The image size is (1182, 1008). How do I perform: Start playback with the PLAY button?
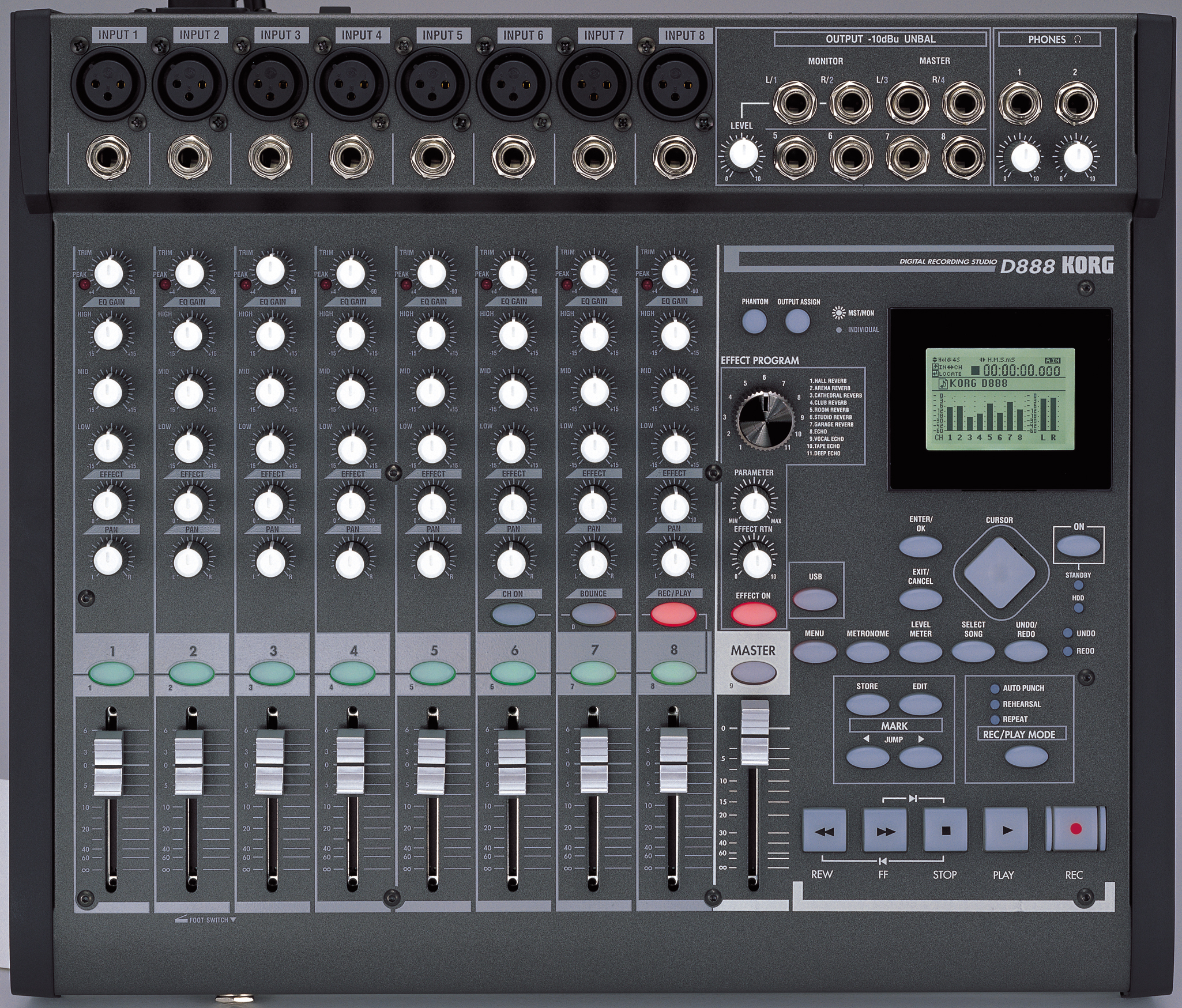(x=1006, y=830)
